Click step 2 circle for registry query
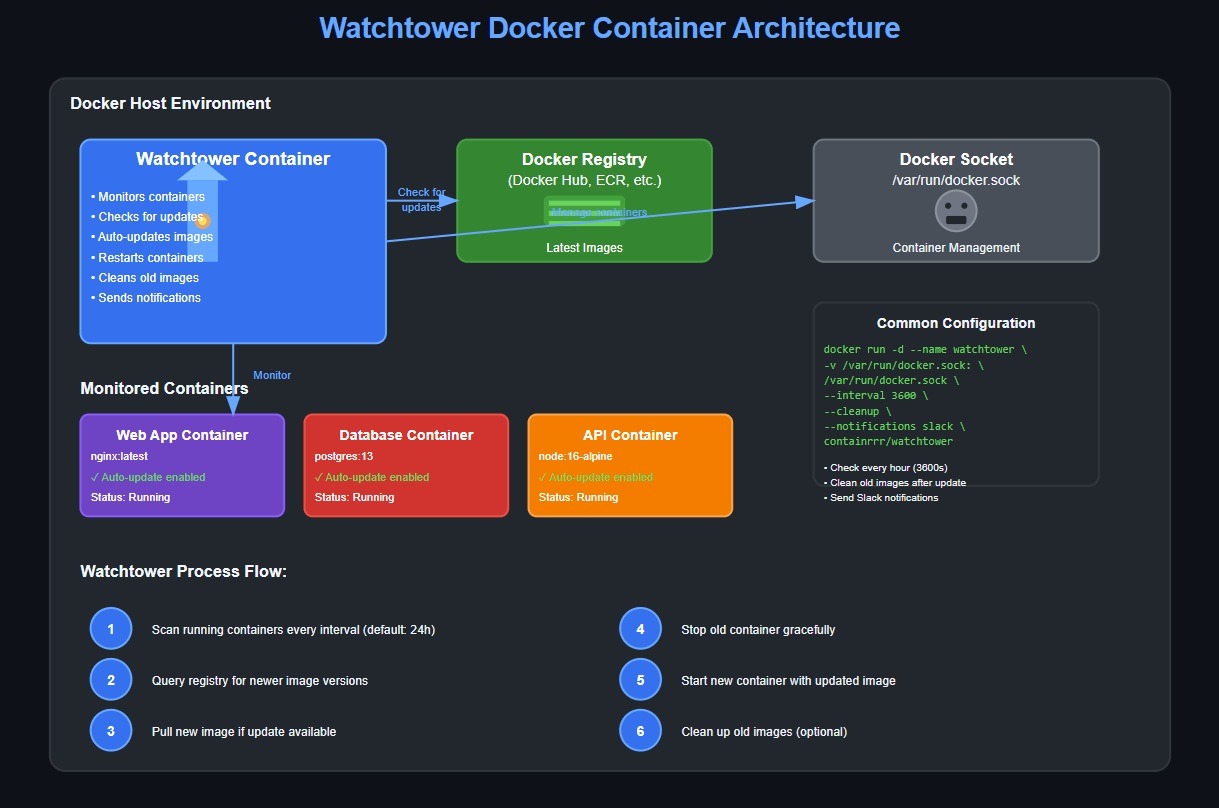 point(111,679)
